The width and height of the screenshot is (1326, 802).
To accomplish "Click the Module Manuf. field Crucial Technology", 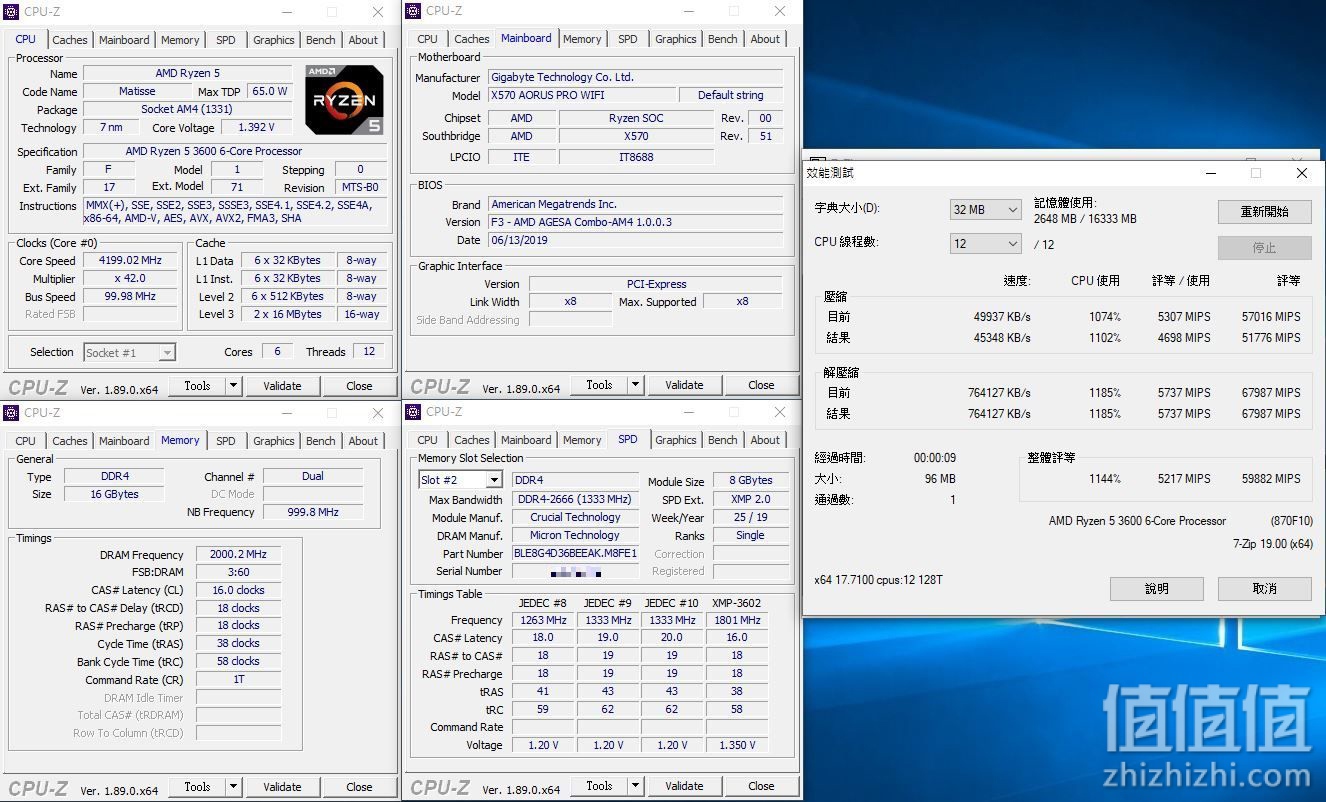I will 575,517.
